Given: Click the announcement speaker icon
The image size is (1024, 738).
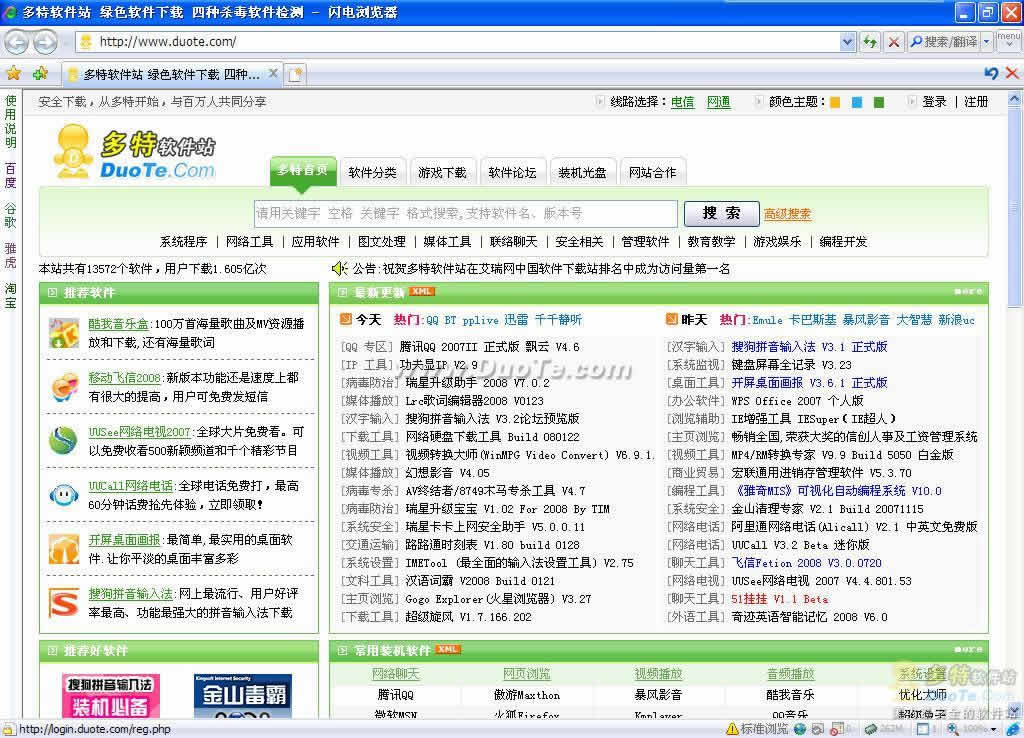Looking at the screenshot, I should [x=339, y=268].
